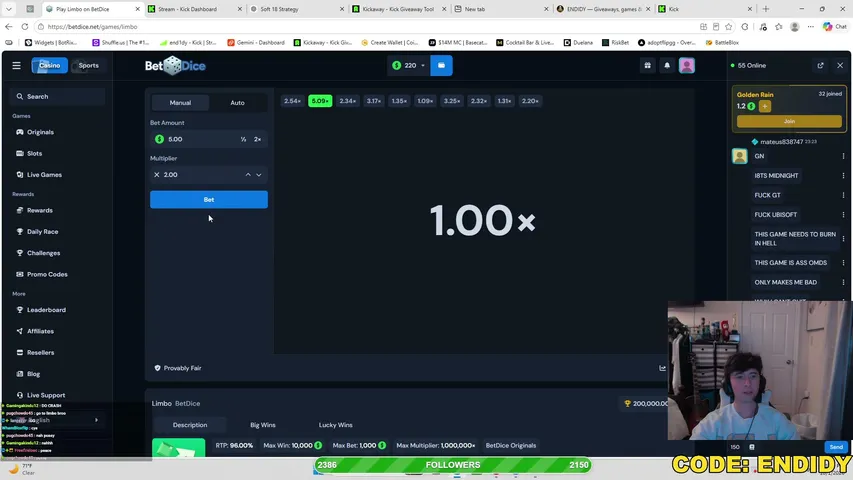Select the 3.17× history result
The image size is (853, 480).
pos(374,101)
